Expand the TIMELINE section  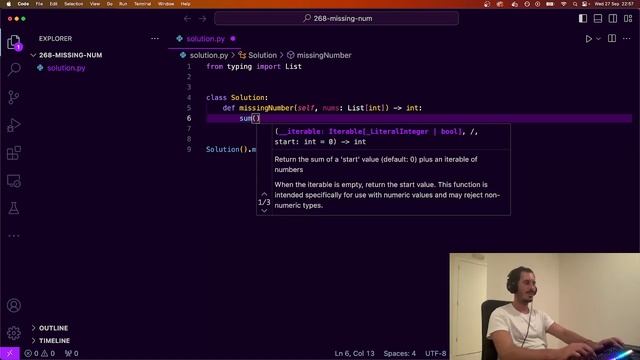(54, 340)
